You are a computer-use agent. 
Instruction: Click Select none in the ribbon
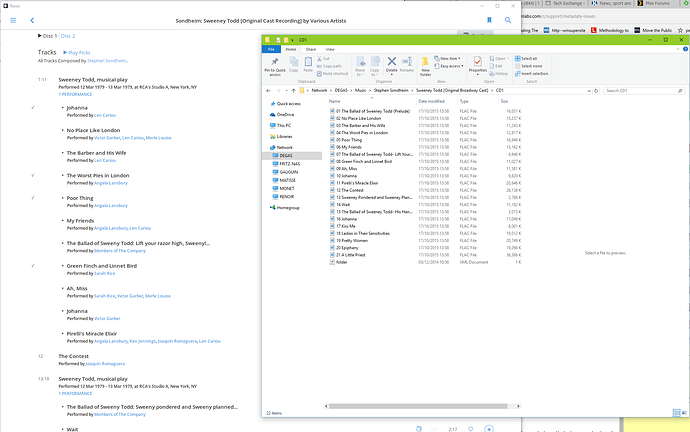[x=529, y=66]
